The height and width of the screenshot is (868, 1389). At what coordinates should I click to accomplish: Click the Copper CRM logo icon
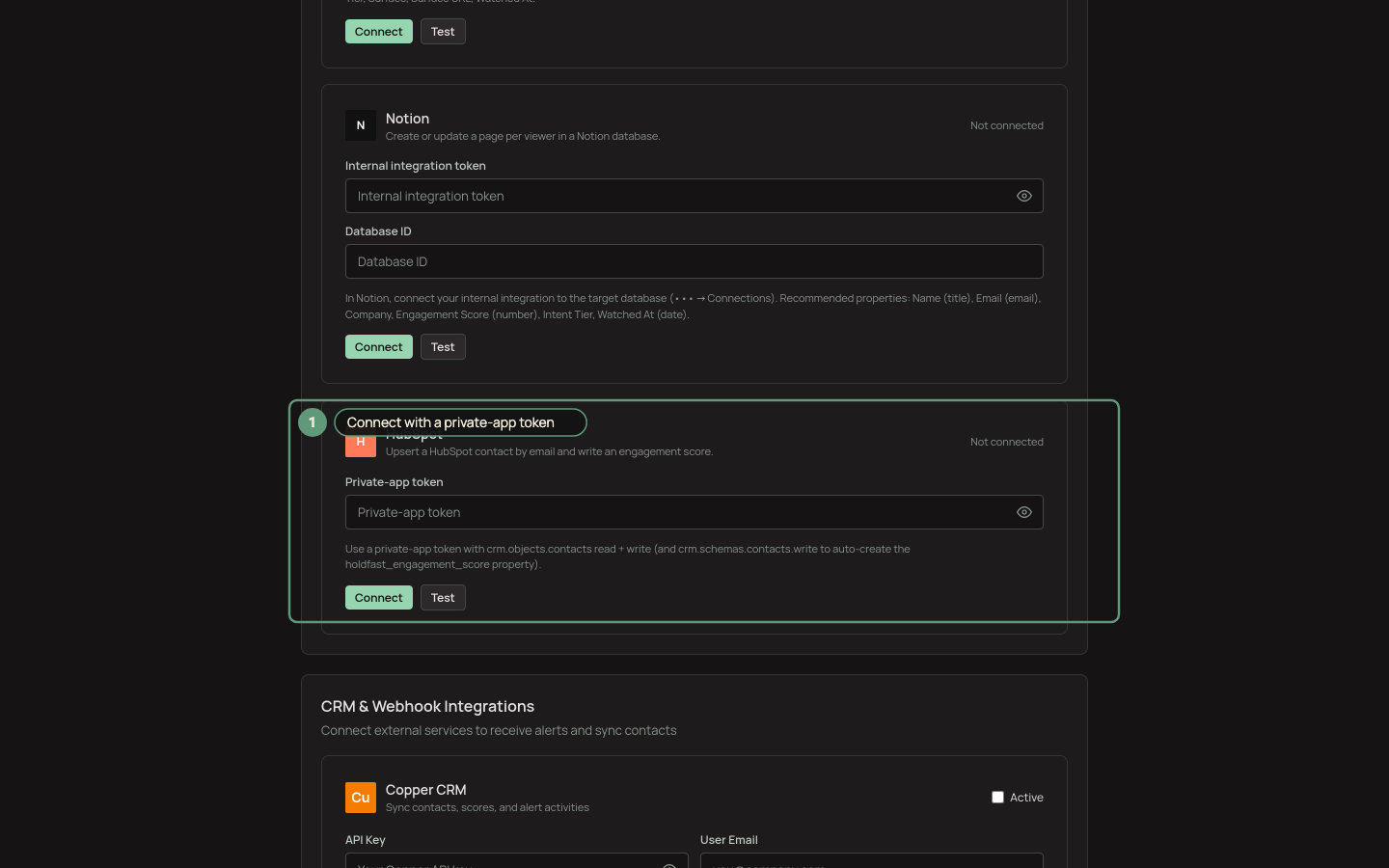point(361,798)
